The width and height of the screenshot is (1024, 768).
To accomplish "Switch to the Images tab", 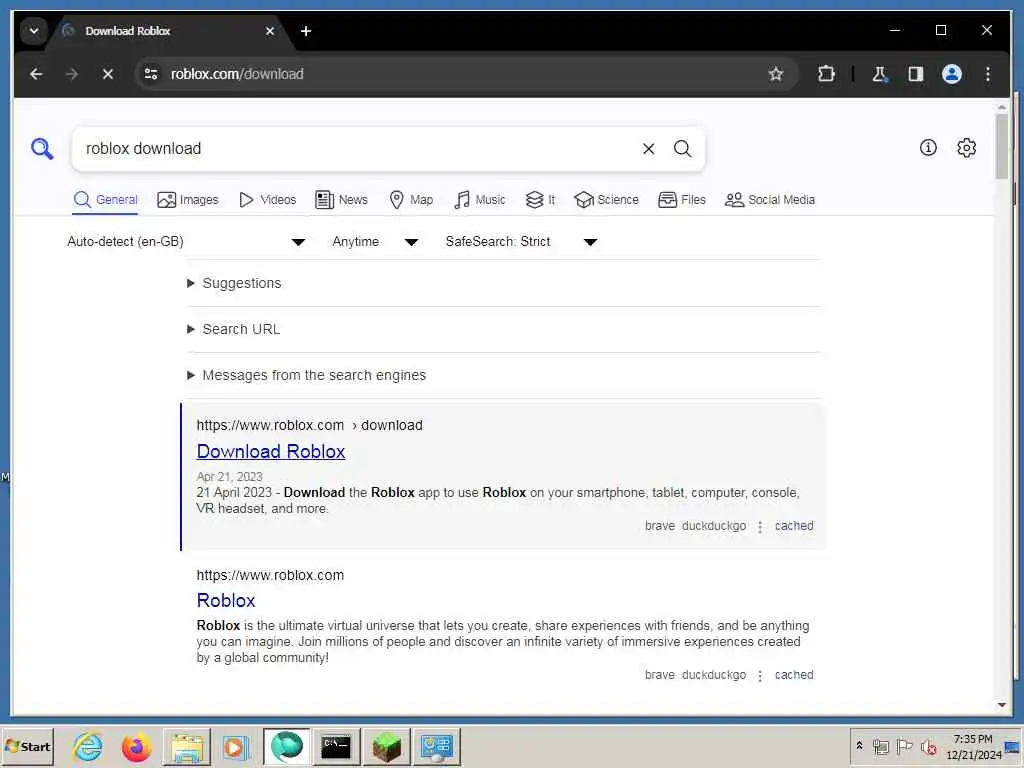I will coord(188,200).
